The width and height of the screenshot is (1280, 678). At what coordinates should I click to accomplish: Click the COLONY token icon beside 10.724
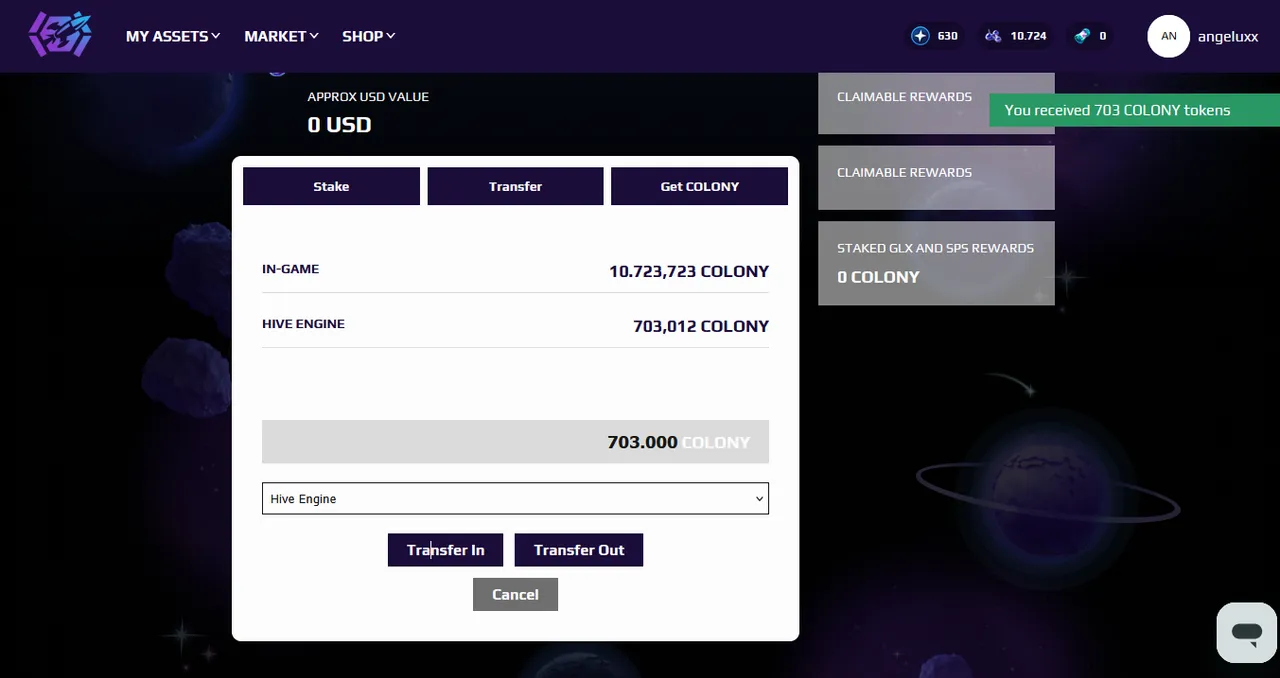993,36
